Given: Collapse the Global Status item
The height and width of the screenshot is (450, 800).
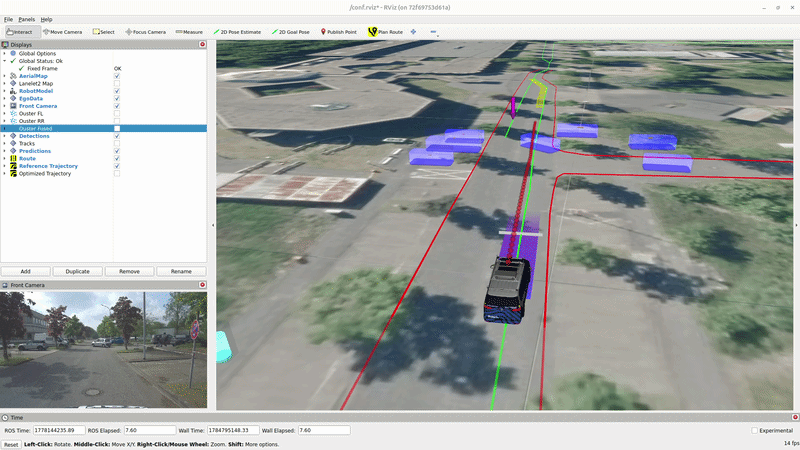Looking at the screenshot, I should click(x=5, y=61).
